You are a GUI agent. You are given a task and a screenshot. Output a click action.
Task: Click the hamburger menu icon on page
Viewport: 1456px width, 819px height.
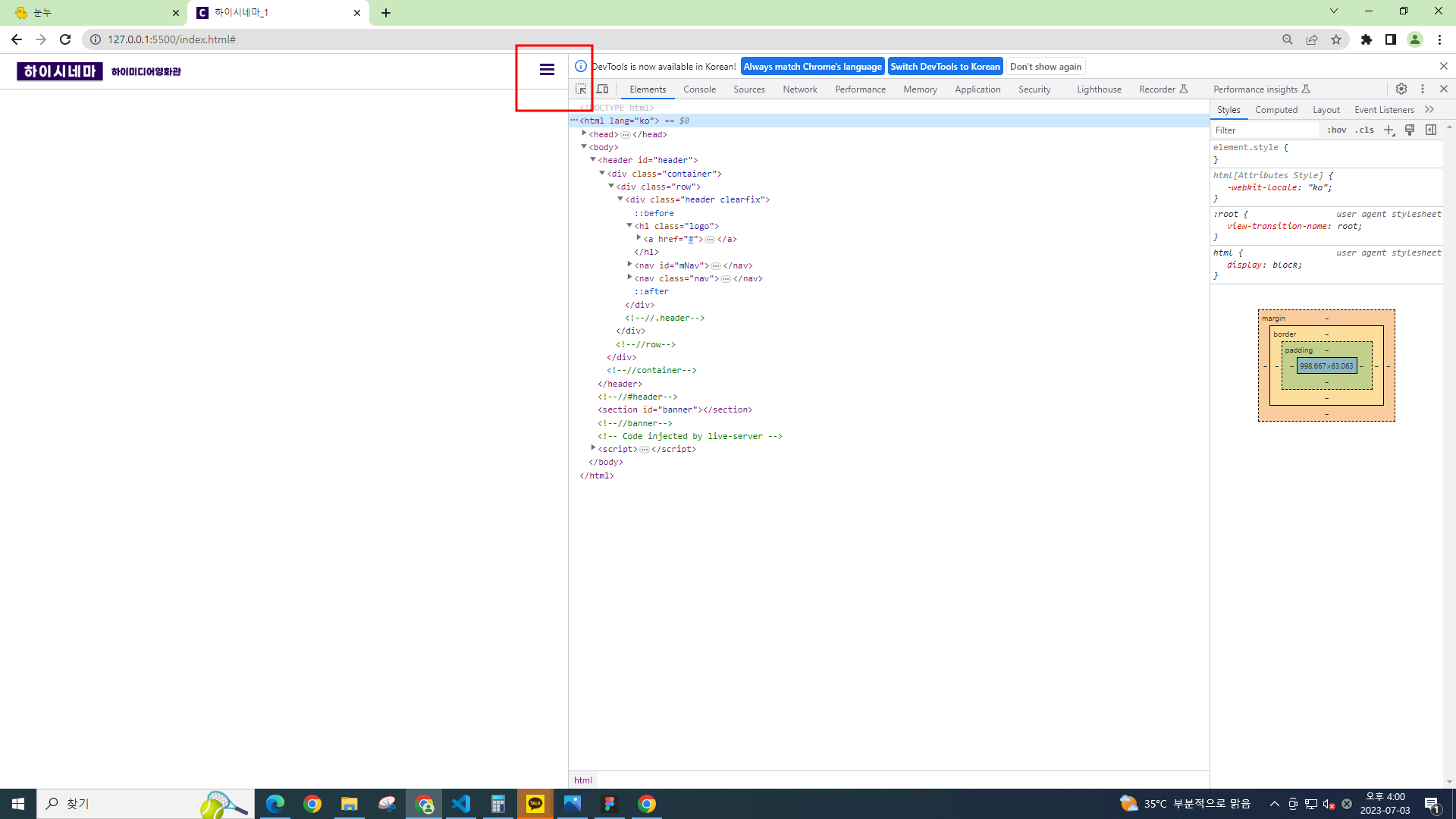click(547, 70)
